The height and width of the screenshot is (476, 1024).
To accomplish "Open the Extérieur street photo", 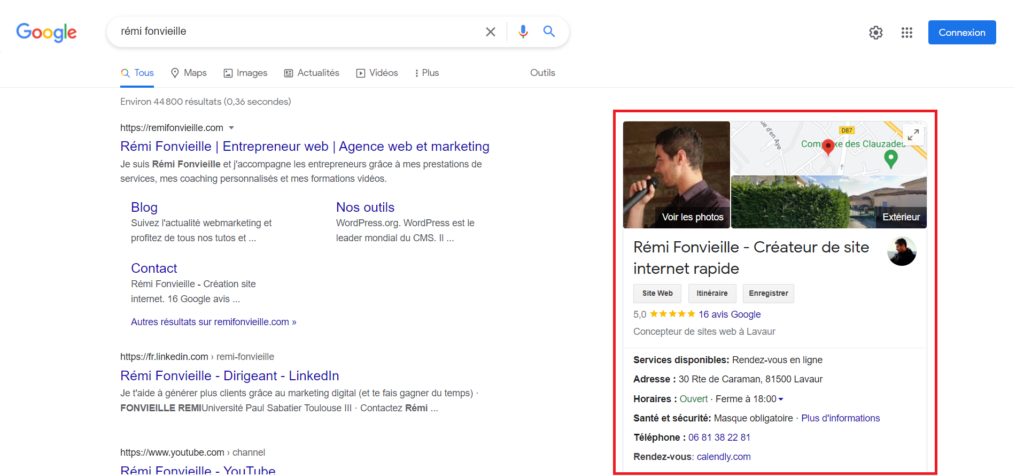I will click(829, 202).
